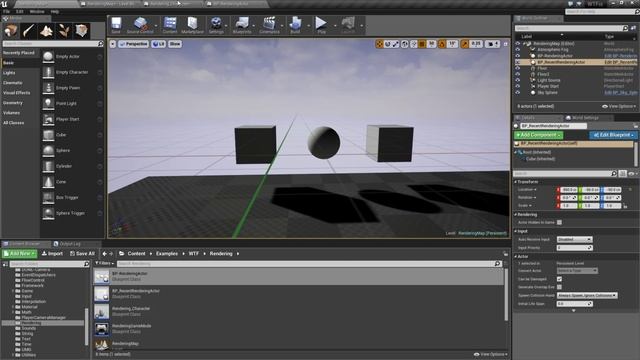
Task: Toggle grid snapping in viewport toolbar
Action: [x=422, y=44]
